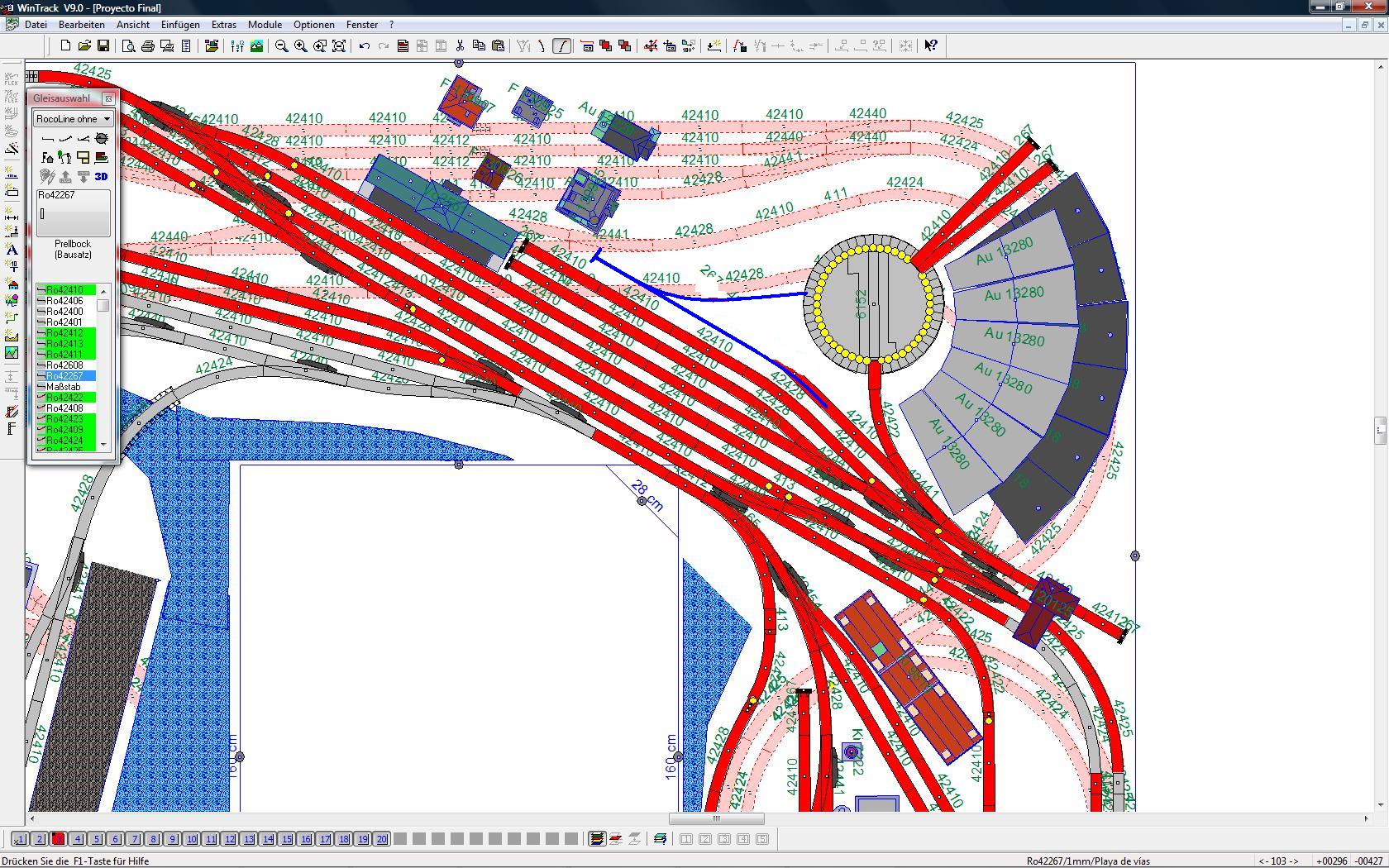Click the horizontal scrollbar thumb

pos(716,818)
